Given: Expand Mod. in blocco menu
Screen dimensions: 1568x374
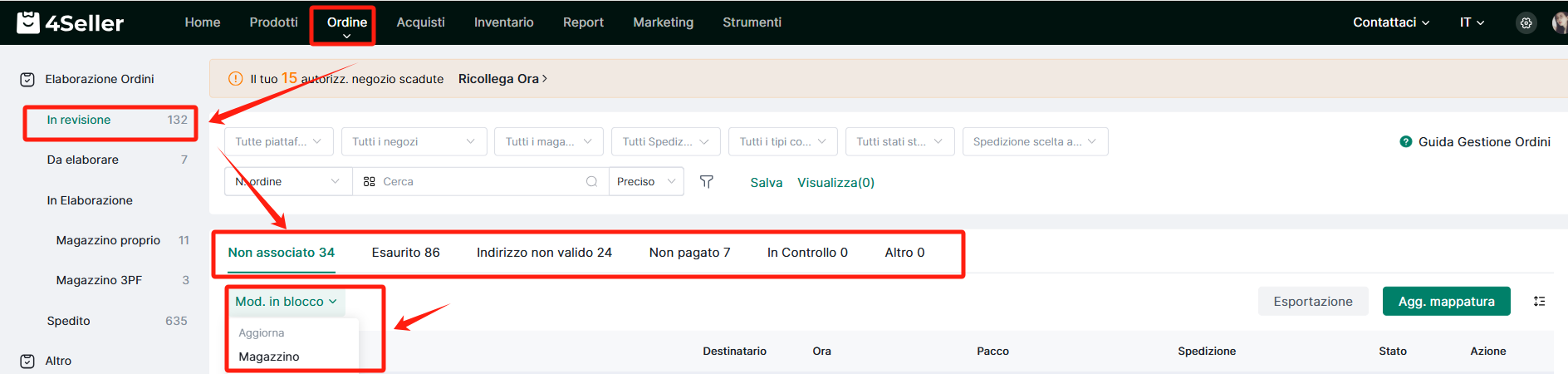Looking at the screenshot, I should click(x=286, y=302).
